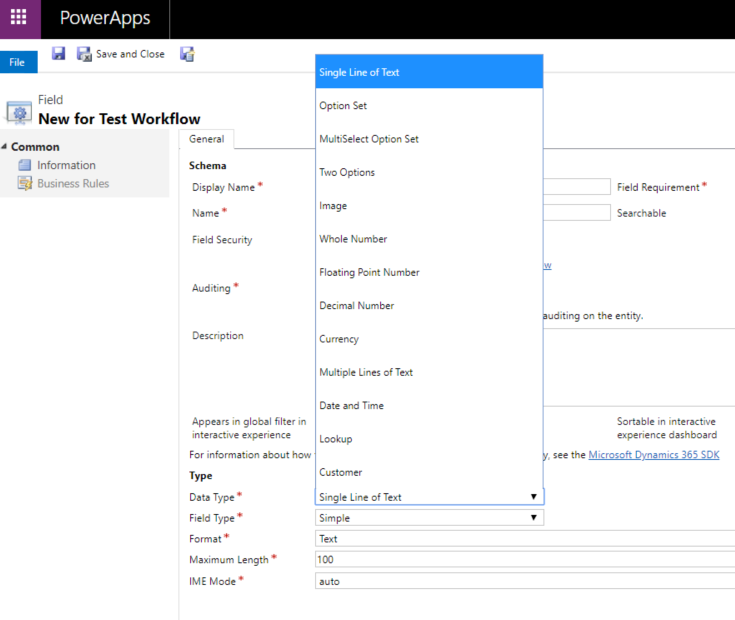Pick Decimal Number data type
This screenshot has height=620, width=735.
point(429,305)
